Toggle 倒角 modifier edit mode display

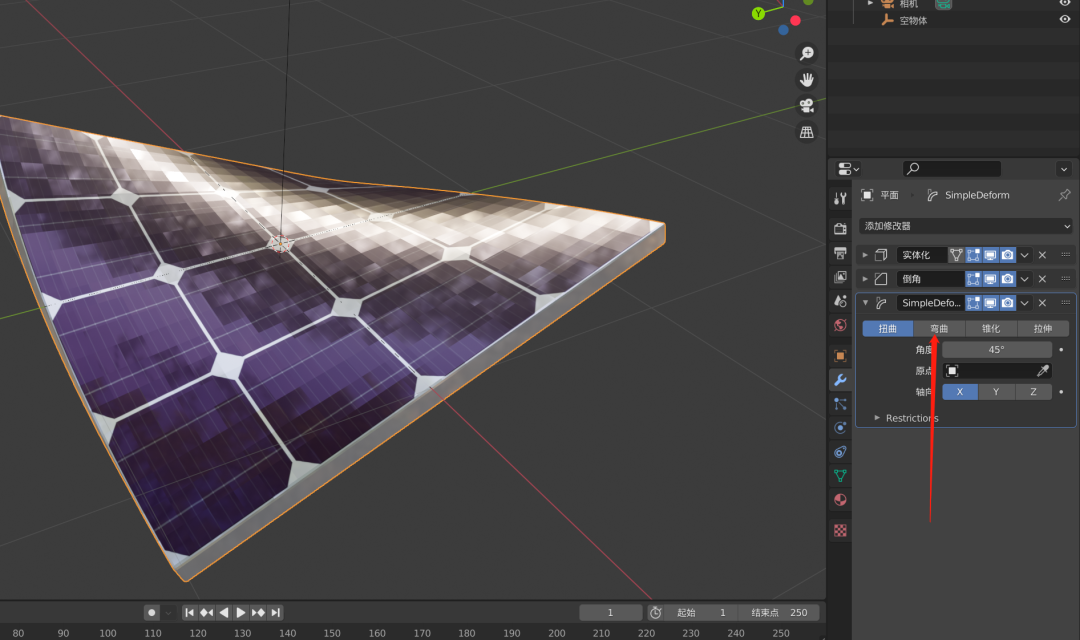click(x=973, y=279)
